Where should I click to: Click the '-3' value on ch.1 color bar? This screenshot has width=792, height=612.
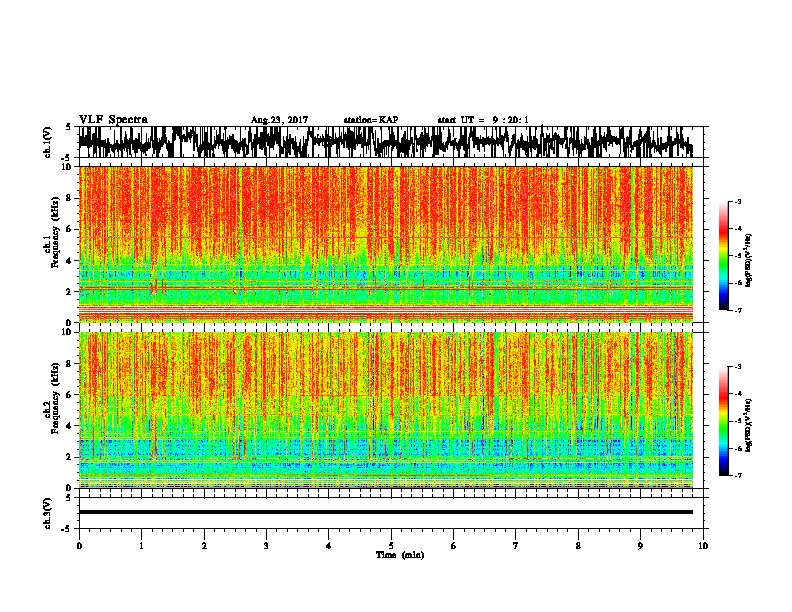coord(737,201)
